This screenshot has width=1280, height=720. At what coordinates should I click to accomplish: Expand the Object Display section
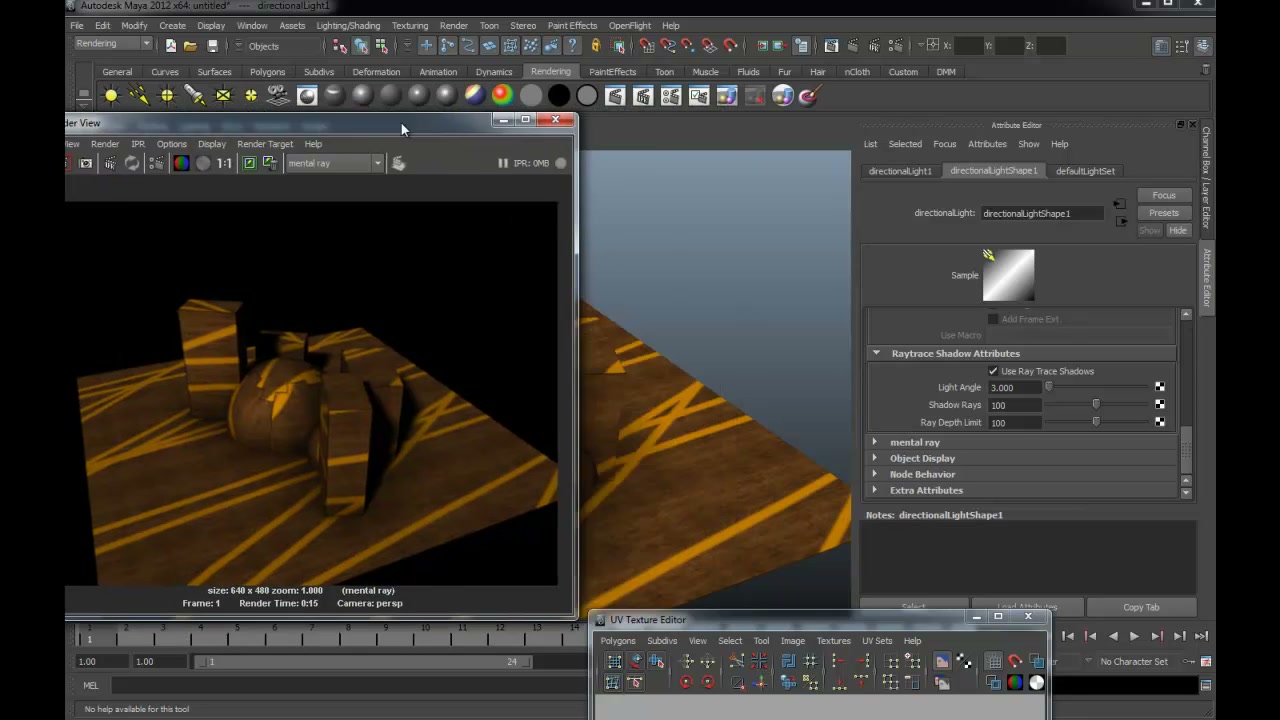(x=875, y=458)
